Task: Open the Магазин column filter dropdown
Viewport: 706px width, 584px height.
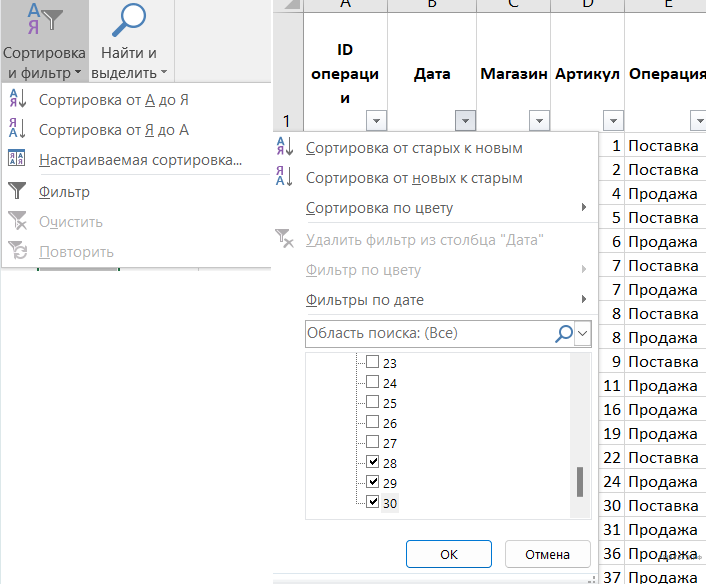Action: pyautogui.click(x=539, y=121)
